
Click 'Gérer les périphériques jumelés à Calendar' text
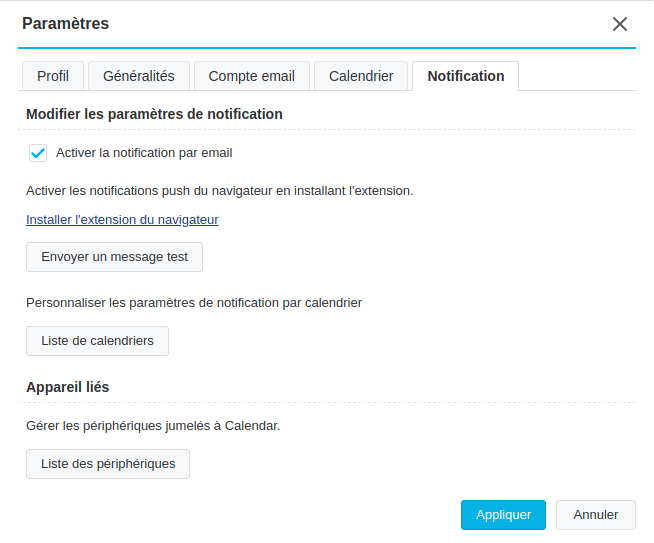[153, 426]
